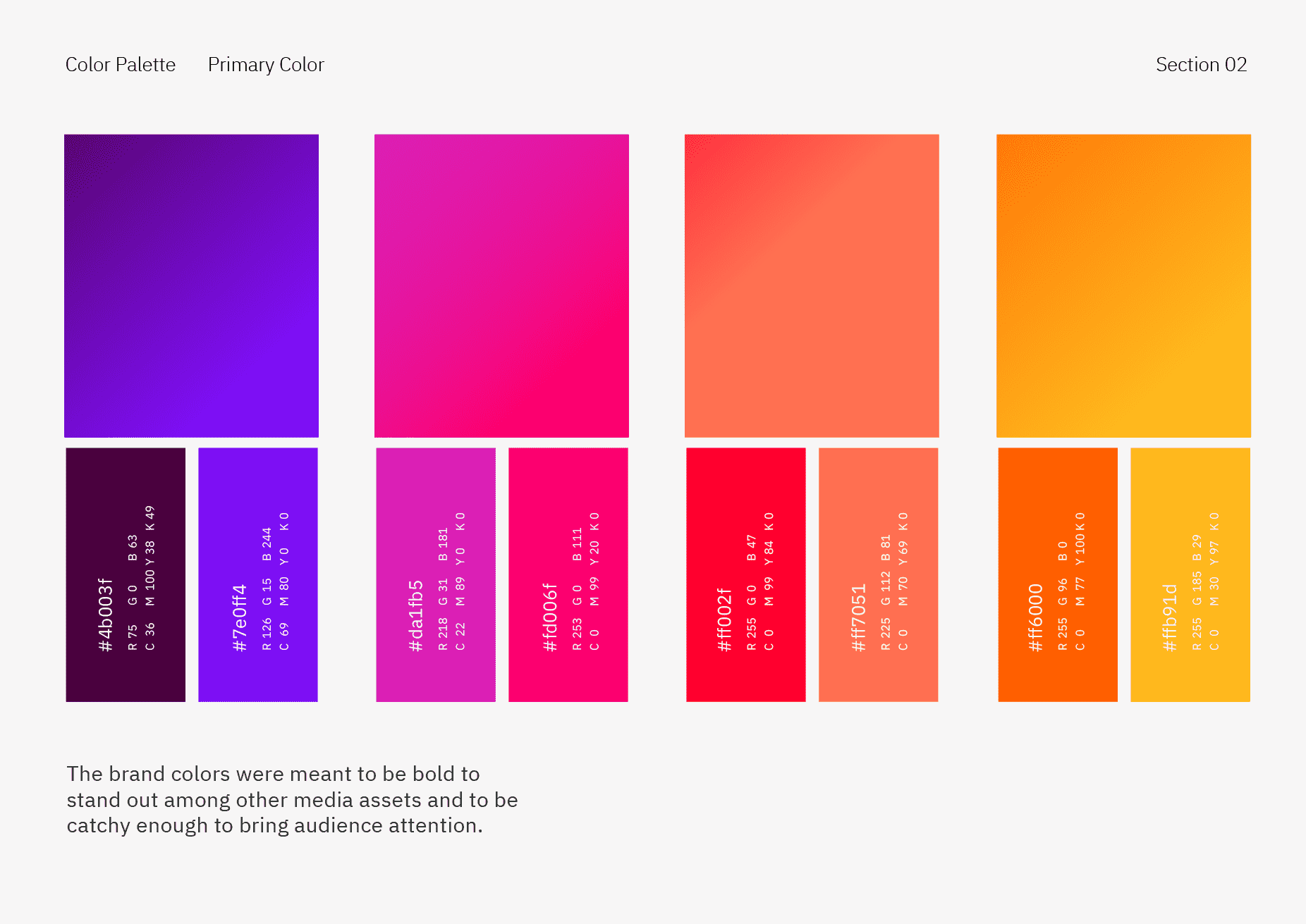Click the brand colors description paragraph
Viewport: 1306px width, 924px height.
pyautogui.click(x=292, y=799)
